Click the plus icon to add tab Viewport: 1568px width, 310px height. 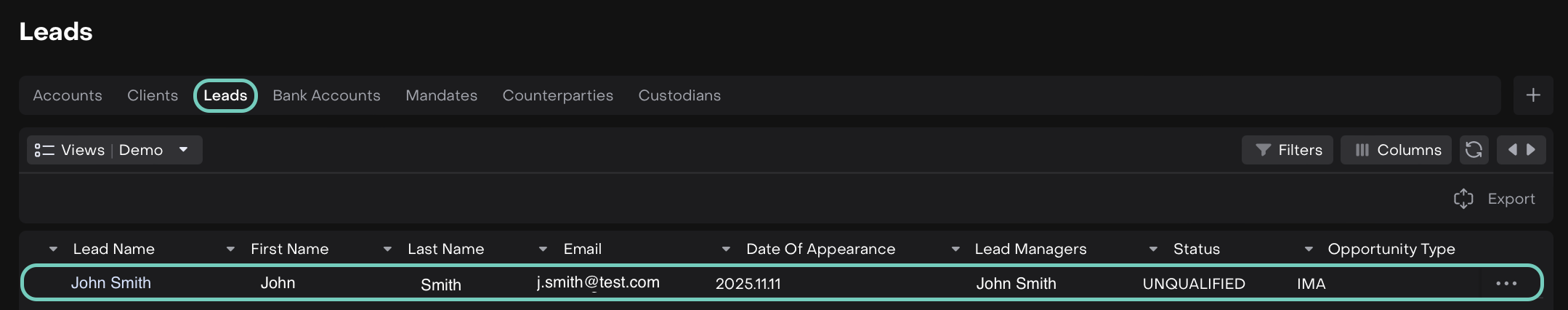pos(1533,95)
